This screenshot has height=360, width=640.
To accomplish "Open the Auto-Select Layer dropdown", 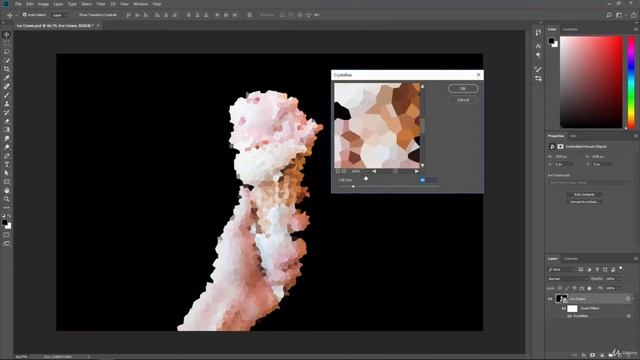I will tap(60, 15).
